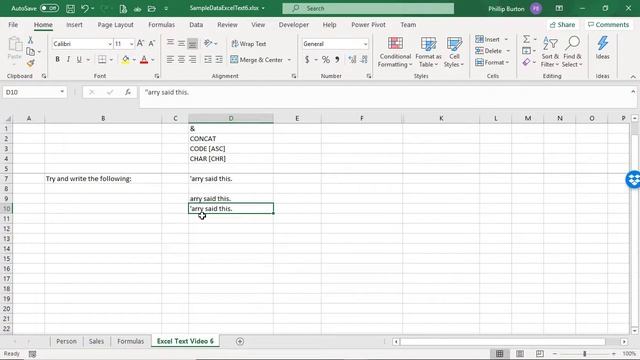Viewport: 640px width, 360px height.
Task: Click Merge & Center
Action: [257, 60]
